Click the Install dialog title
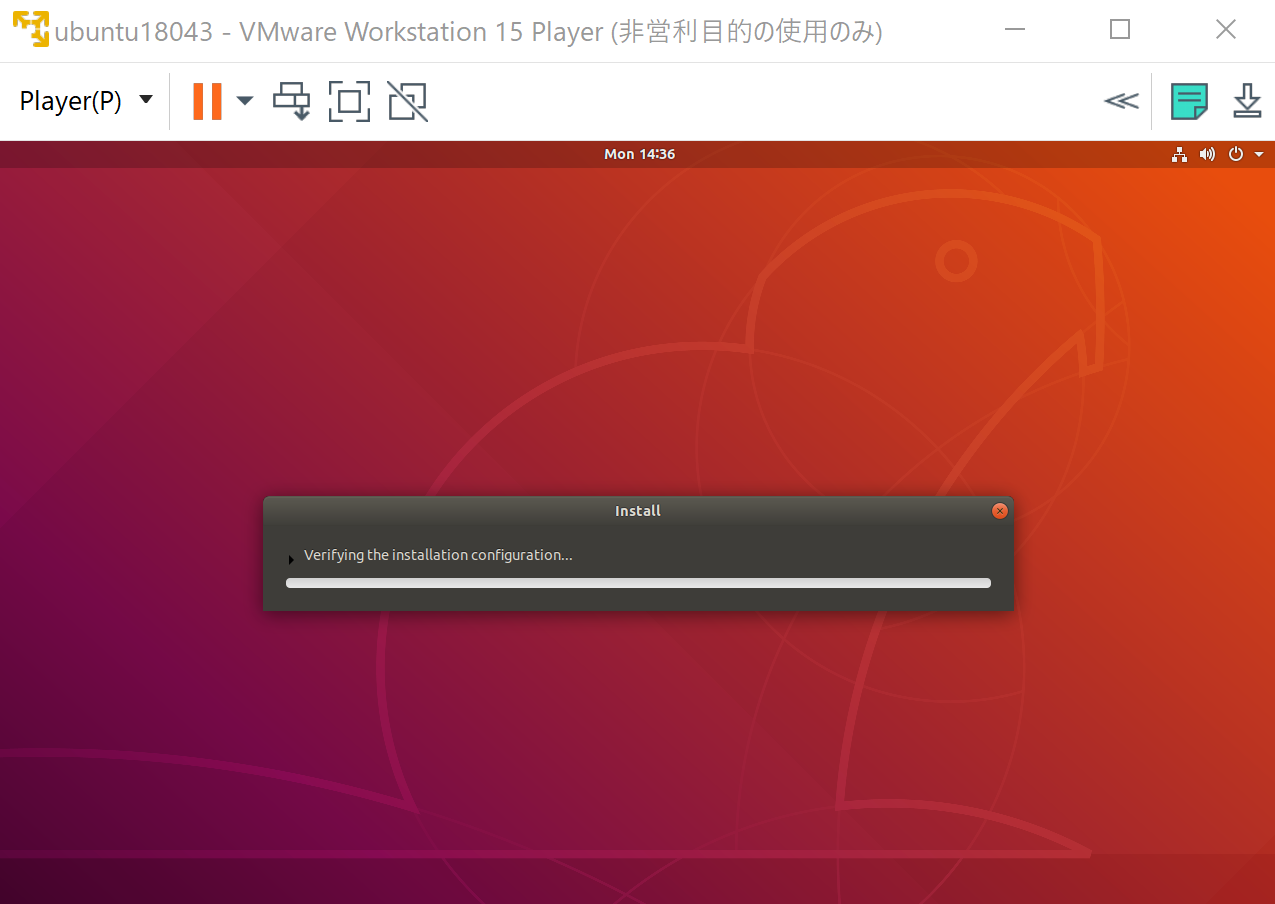 tap(638, 511)
